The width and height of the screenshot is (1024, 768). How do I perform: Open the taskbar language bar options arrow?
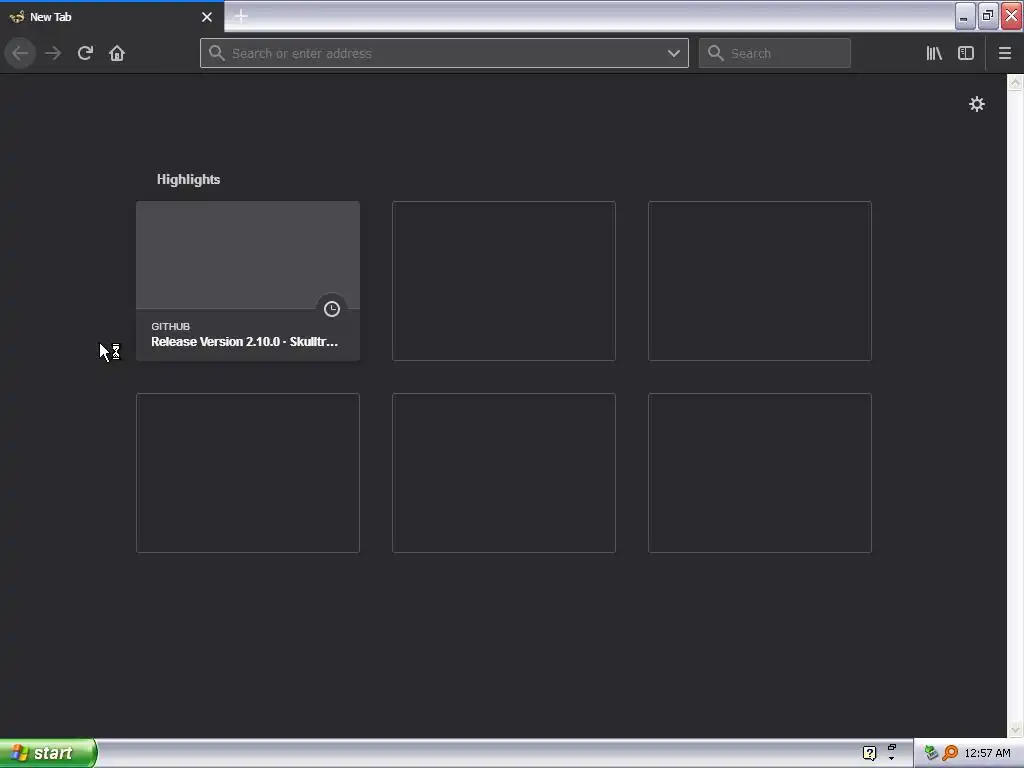[x=891, y=759]
